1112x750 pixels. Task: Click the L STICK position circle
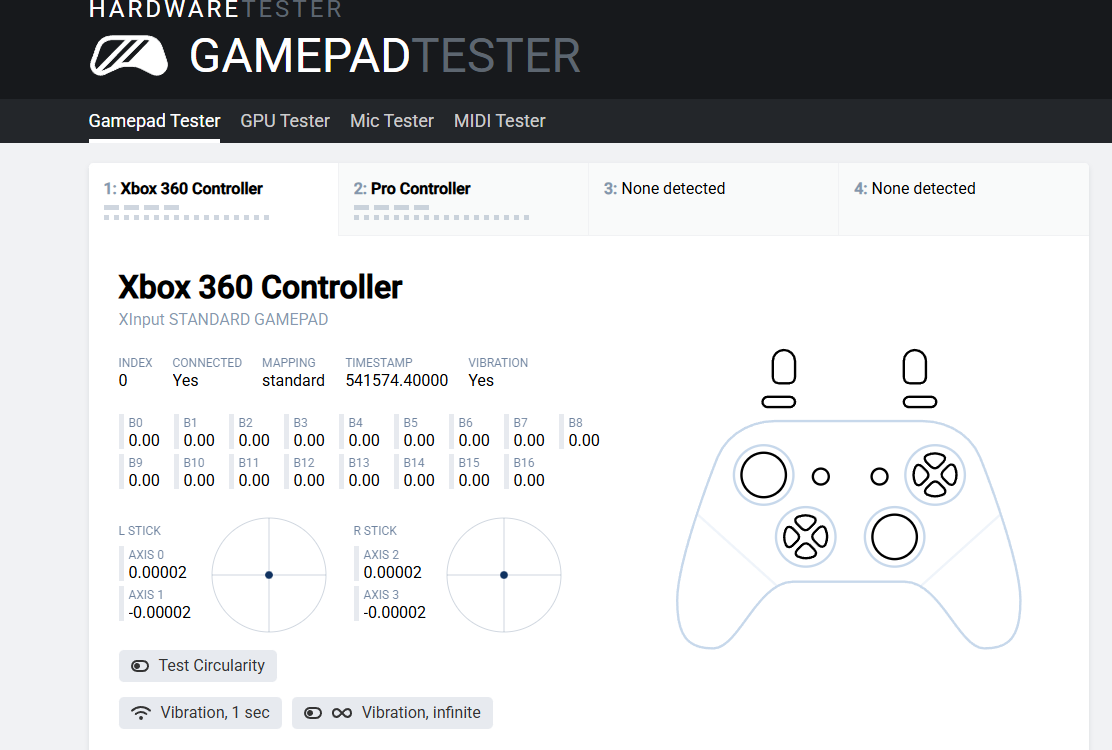coord(269,575)
